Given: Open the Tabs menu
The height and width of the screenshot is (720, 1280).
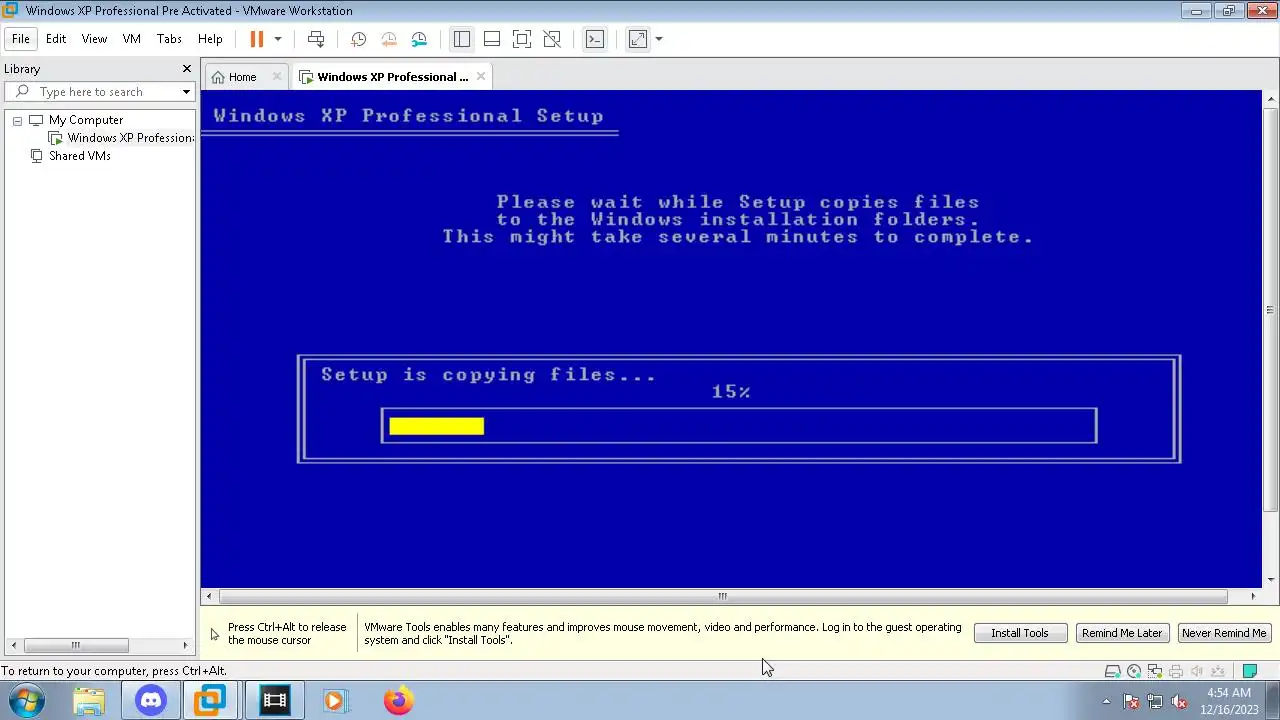Looking at the screenshot, I should 169,39.
